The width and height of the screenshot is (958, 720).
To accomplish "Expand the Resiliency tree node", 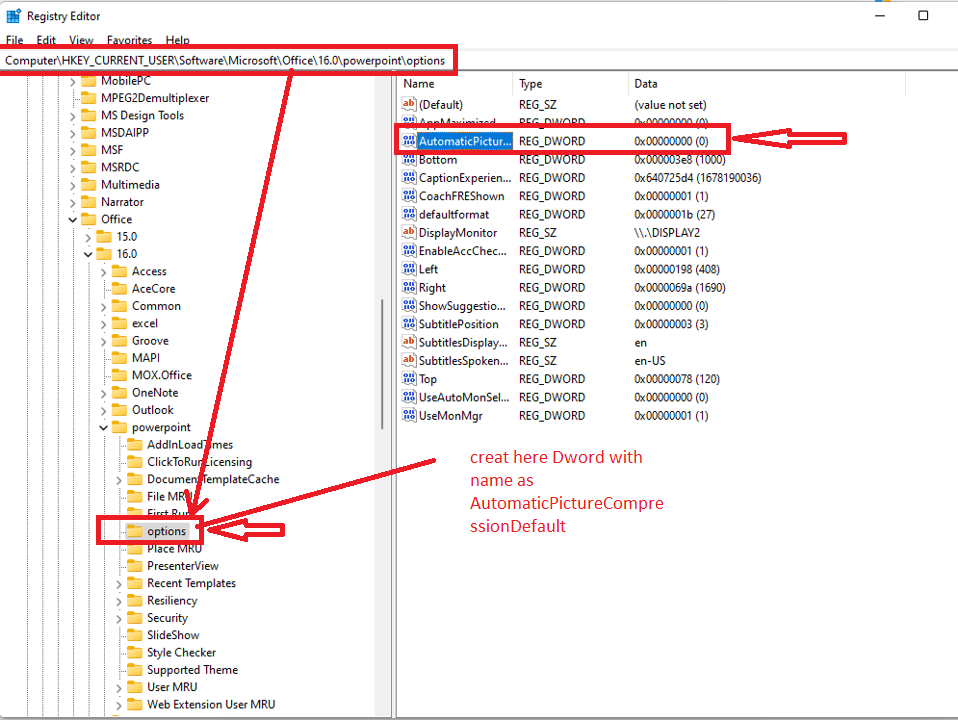I will (x=119, y=601).
